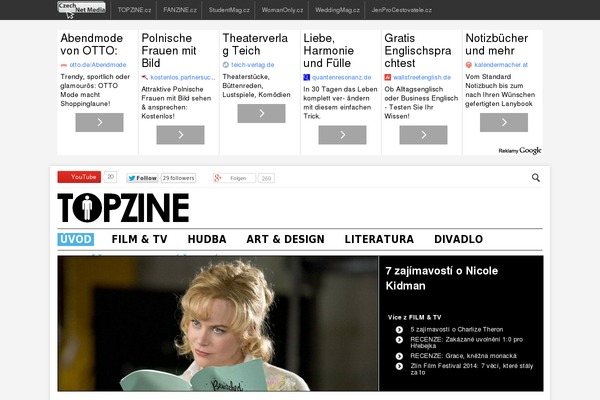Image resolution: width=600 pixels, height=400 pixels.
Task: Select the LITERATURA navigation tab
Action: pyautogui.click(x=379, y=239)
